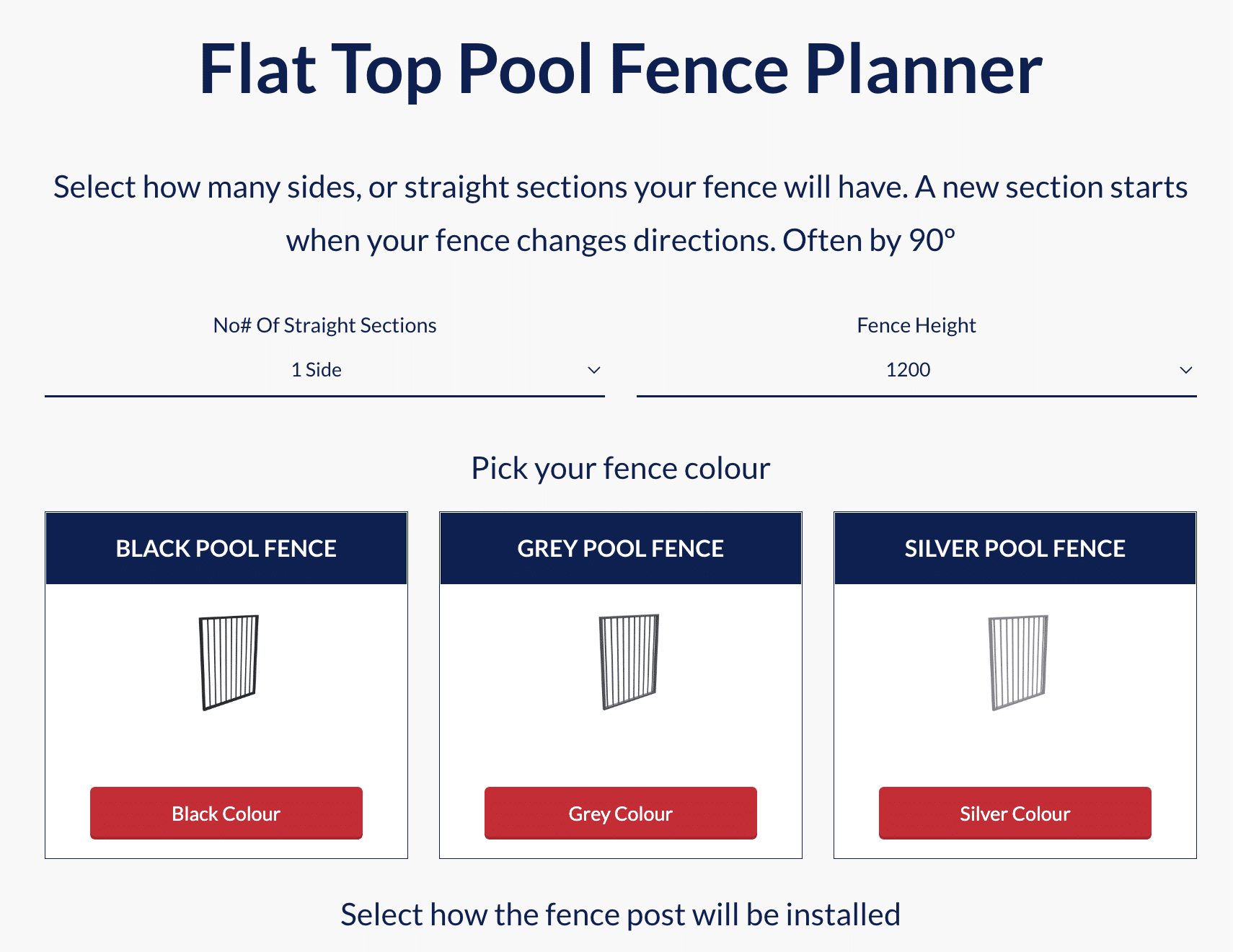Click the 1200 height value
This screenshot has height=952, width=1233.
908,370
